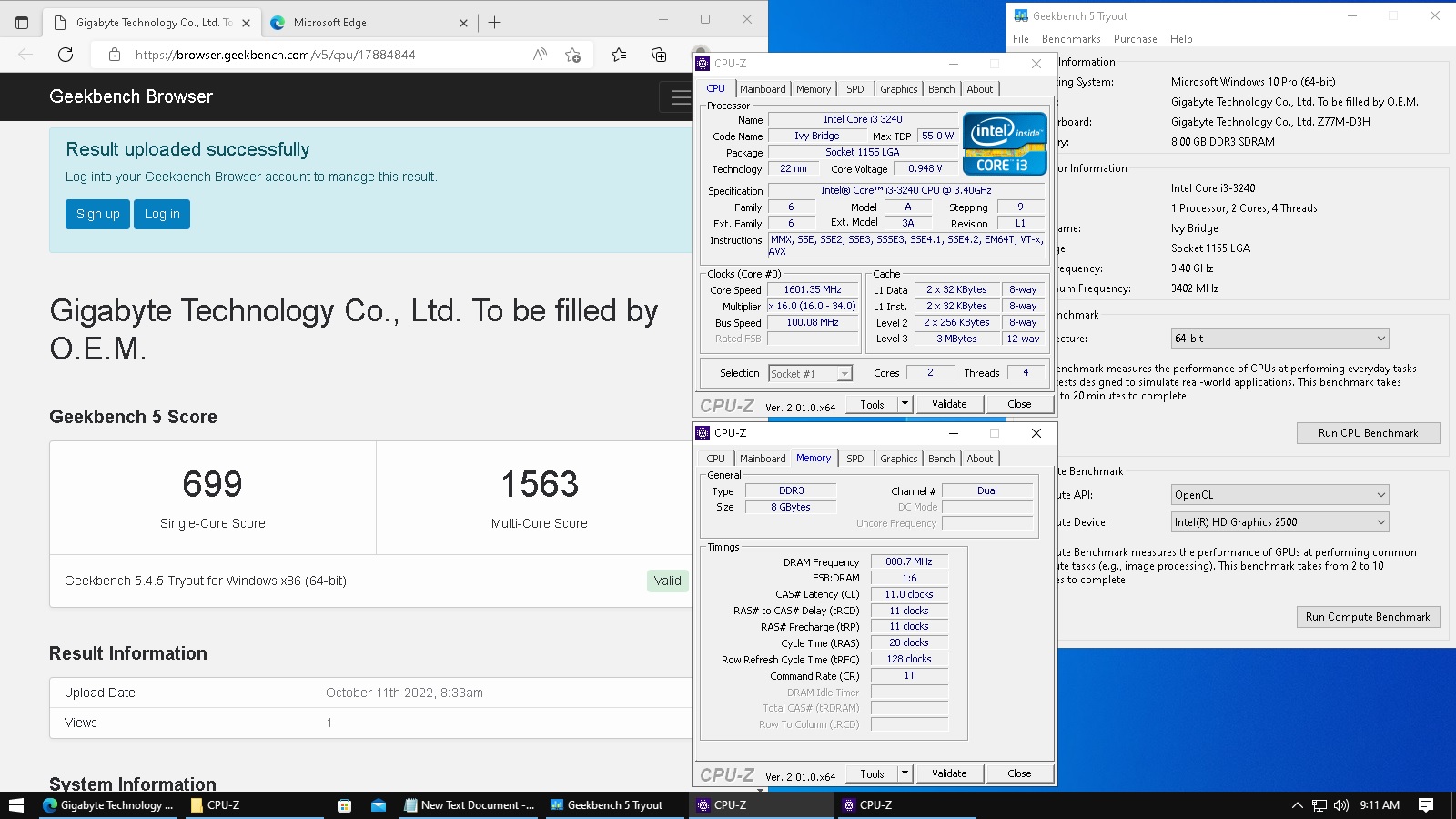Open Memory tab in upper CPU-Z window
The width and height of the screenshot is (1456, 819).
[x=814, y=89]
